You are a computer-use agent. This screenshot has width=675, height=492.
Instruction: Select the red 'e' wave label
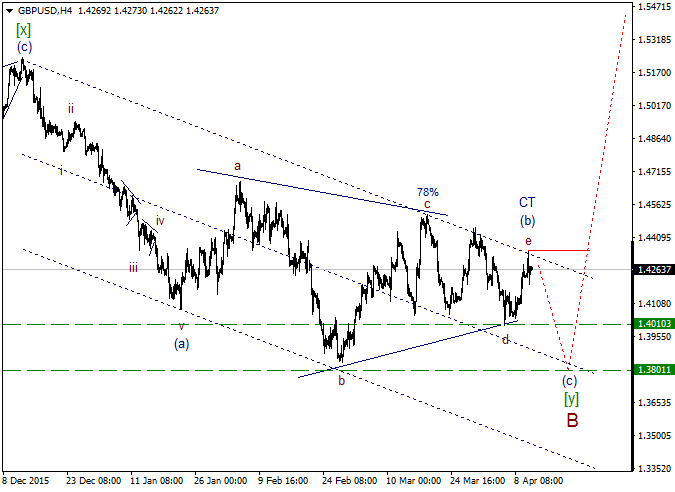528,241
